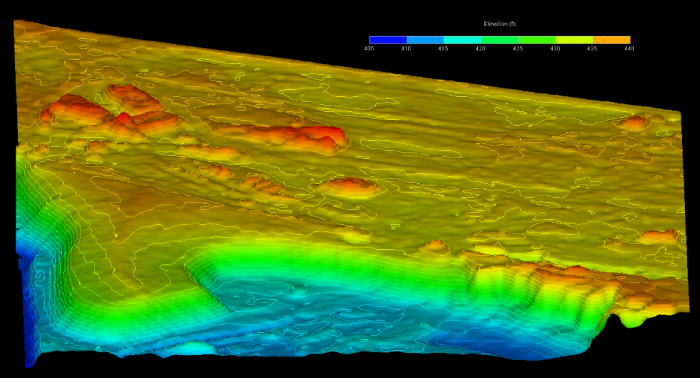Click the 420 tick label below the colorbar

[480, 49]
